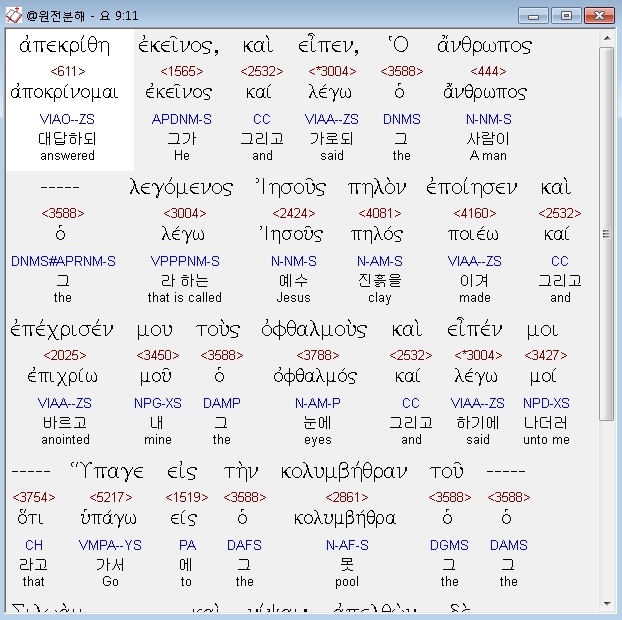Image resolution: width=622 pixels, height=620 pixels.
Task: Click the English gloss 'A man'
Action: pos(488,155)
